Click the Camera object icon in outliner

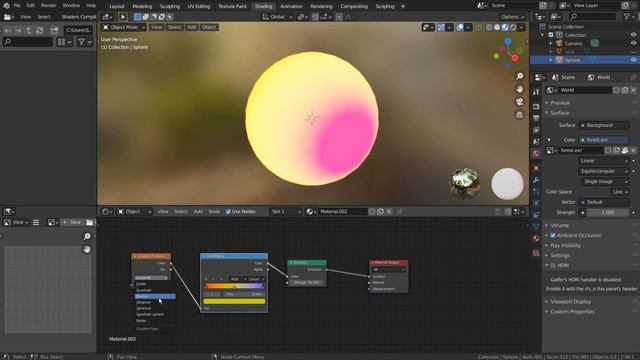click(x=559, y=43)
